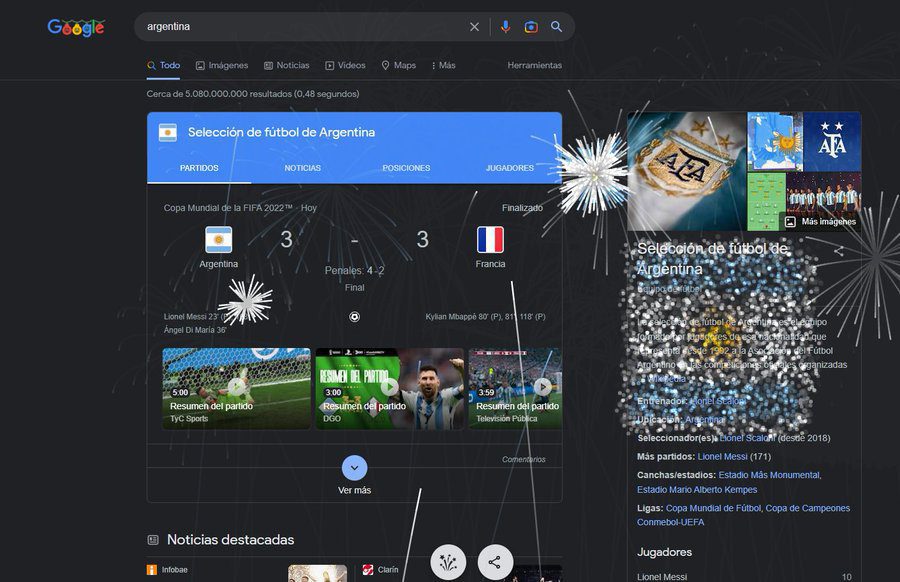
Task: Open the large AFA crest image
Action: click(686, 172)
